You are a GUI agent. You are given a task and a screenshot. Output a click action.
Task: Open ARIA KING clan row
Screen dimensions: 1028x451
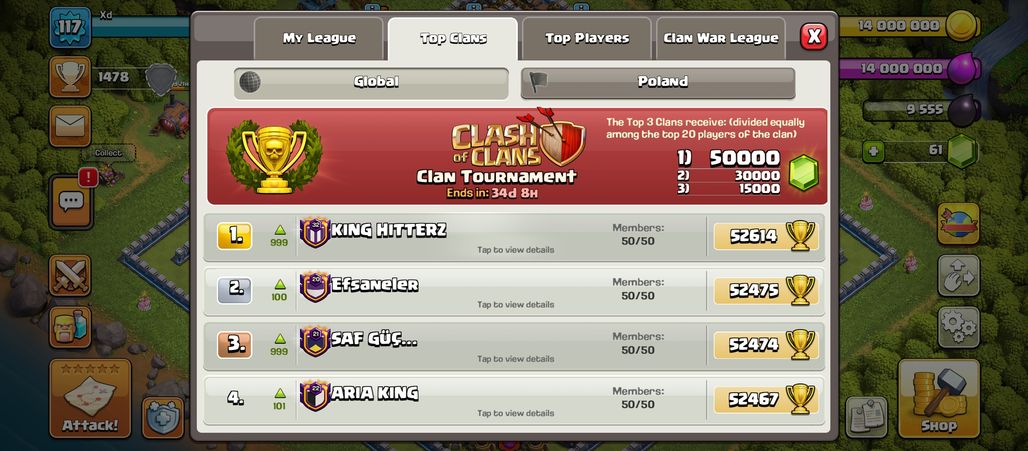(x=514, y=399)
